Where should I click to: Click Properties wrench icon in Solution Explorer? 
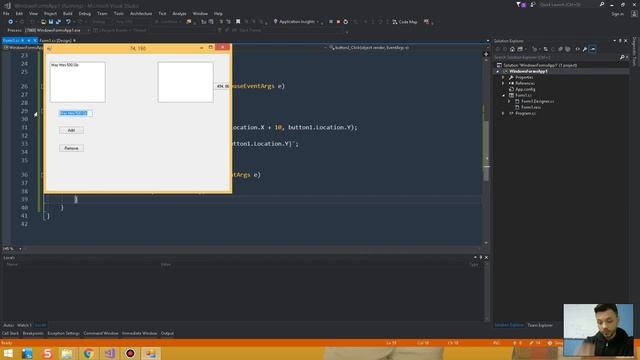[584, 49]
